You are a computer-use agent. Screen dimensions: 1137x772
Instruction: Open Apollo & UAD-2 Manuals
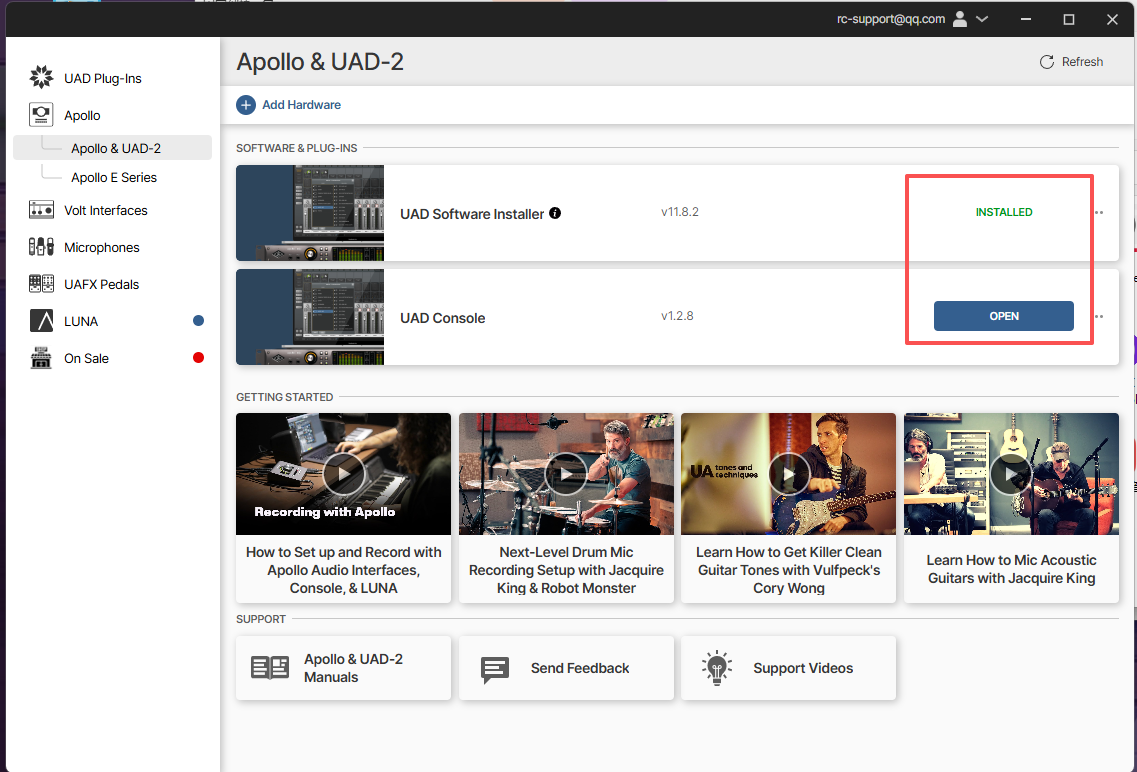click(x=343, y=668)
